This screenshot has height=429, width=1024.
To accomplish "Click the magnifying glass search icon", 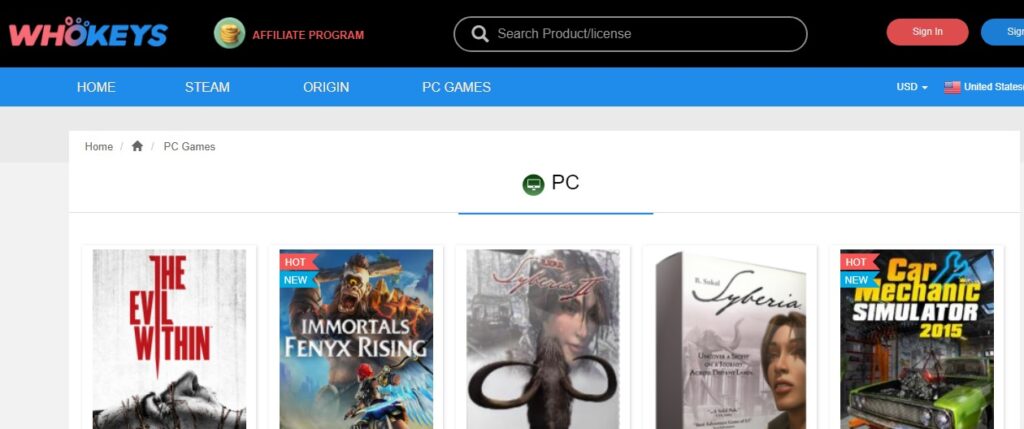I will pyautogui.click(x=480, y=34).
